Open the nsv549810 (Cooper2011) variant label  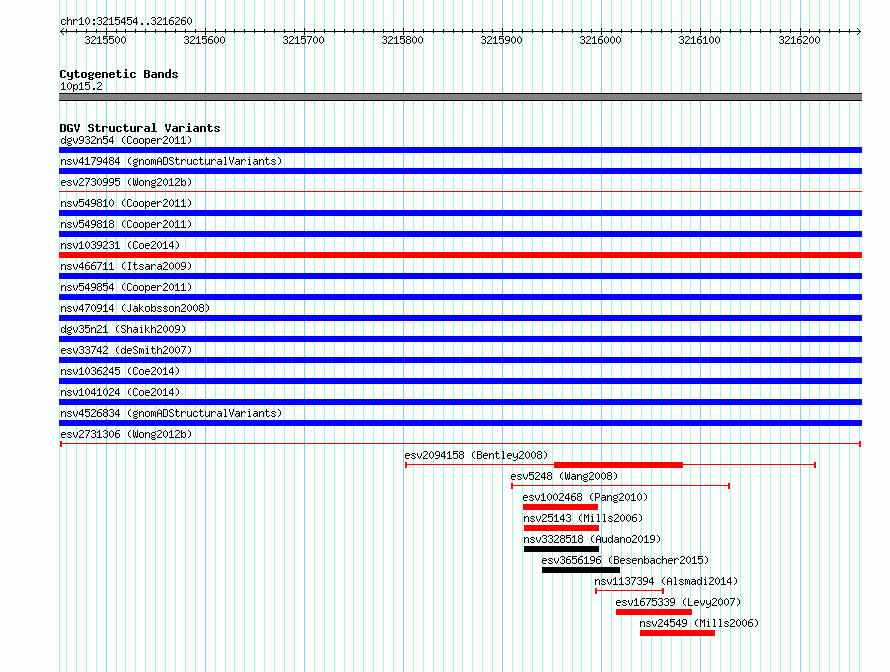[126, 203]
